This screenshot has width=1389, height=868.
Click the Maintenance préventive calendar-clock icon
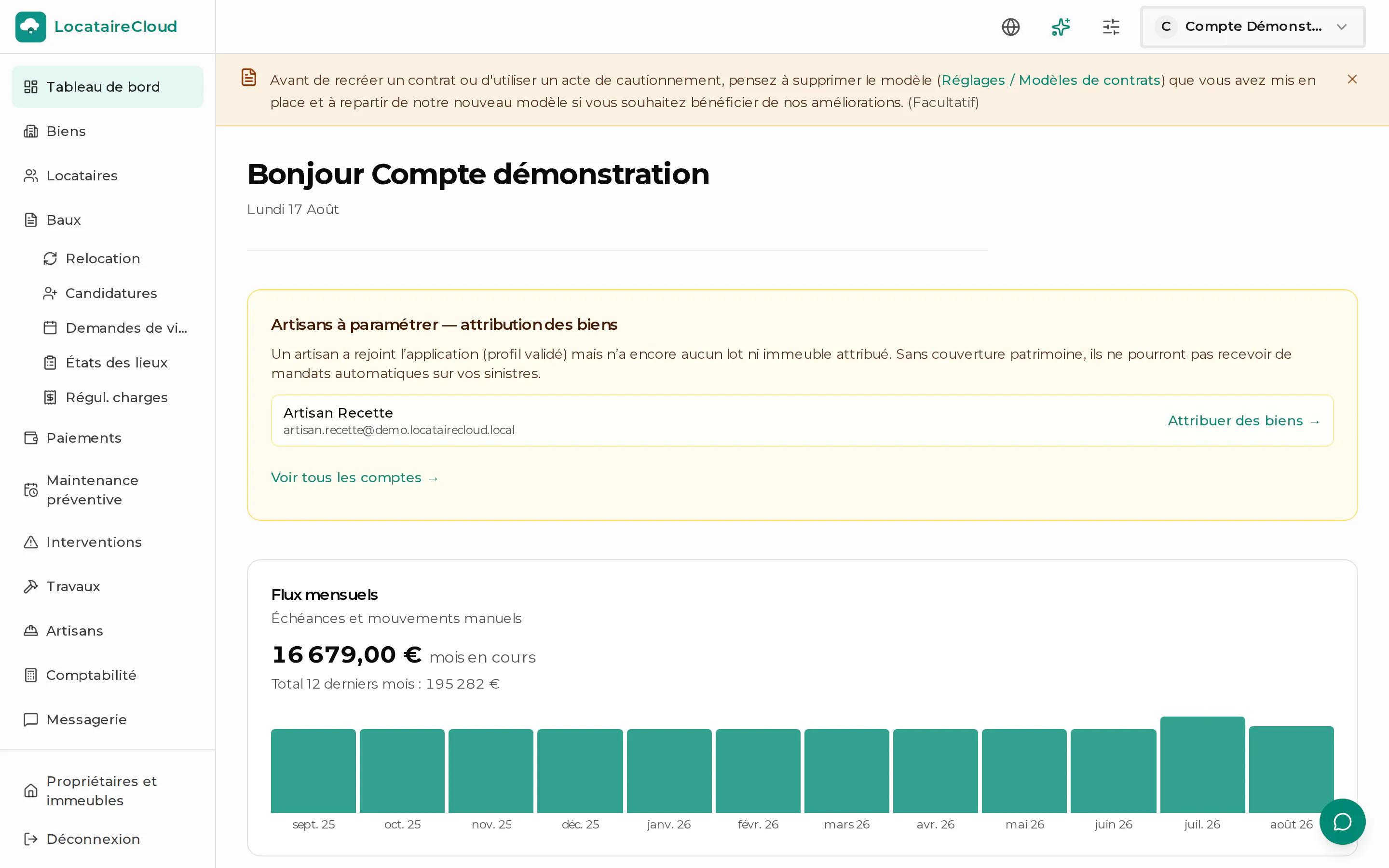pos(31,489)
